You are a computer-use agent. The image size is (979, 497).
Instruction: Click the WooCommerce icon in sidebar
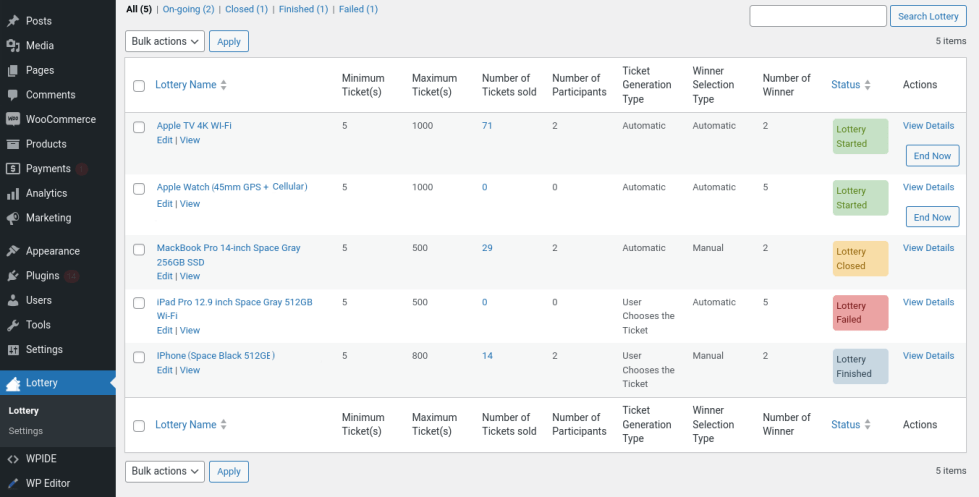pyautogui.click(x=13, y=119)
